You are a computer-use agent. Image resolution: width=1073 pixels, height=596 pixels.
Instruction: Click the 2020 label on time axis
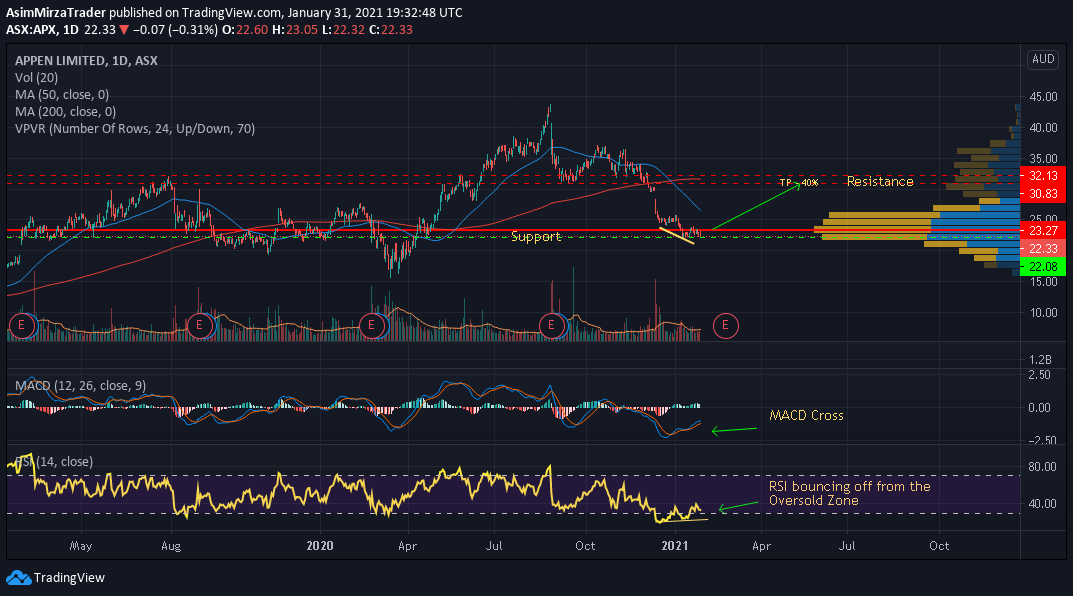(x=320, y=545)
